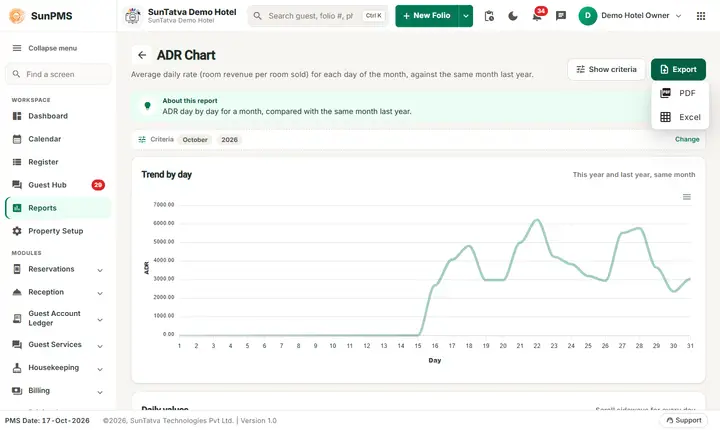Click the search magnifier icon in the top bar
Viewport: 720px width, 430px height.
click(258, 16)
